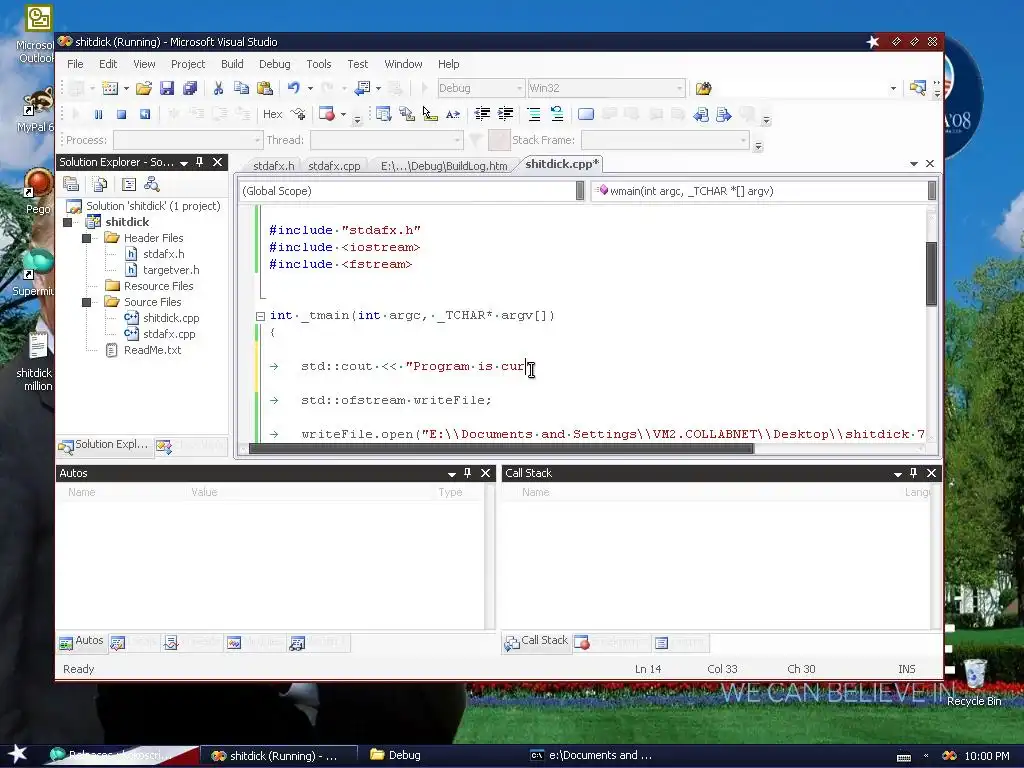Comment out the selected lines icon
This screenshot has width=1024, height=768.
click(534, 114)
